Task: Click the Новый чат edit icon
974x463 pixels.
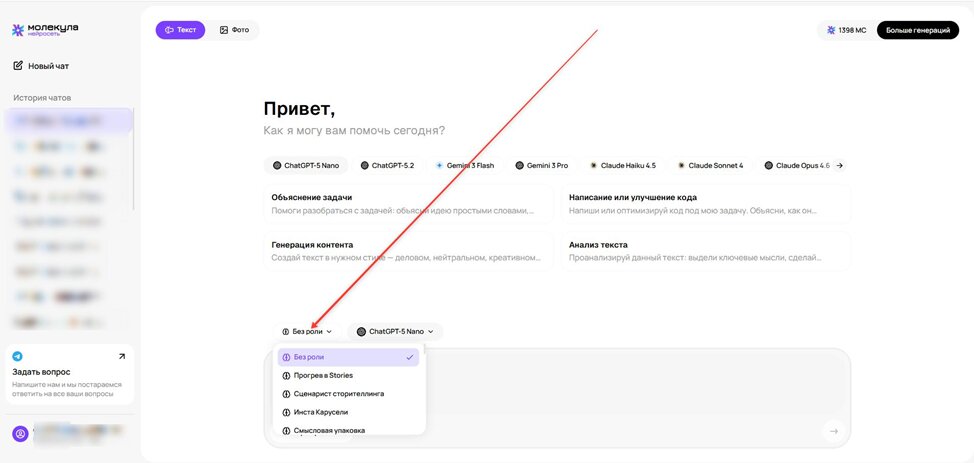Action: (18, 66)
